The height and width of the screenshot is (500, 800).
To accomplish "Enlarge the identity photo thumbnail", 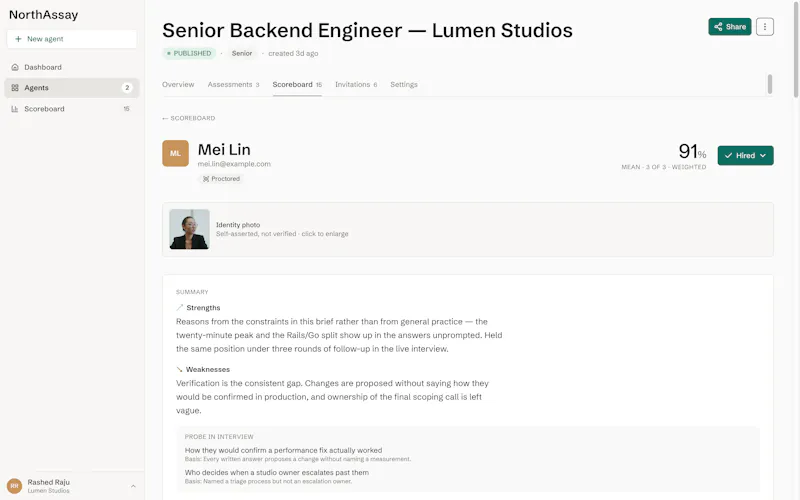I will (x=189, y=229).
